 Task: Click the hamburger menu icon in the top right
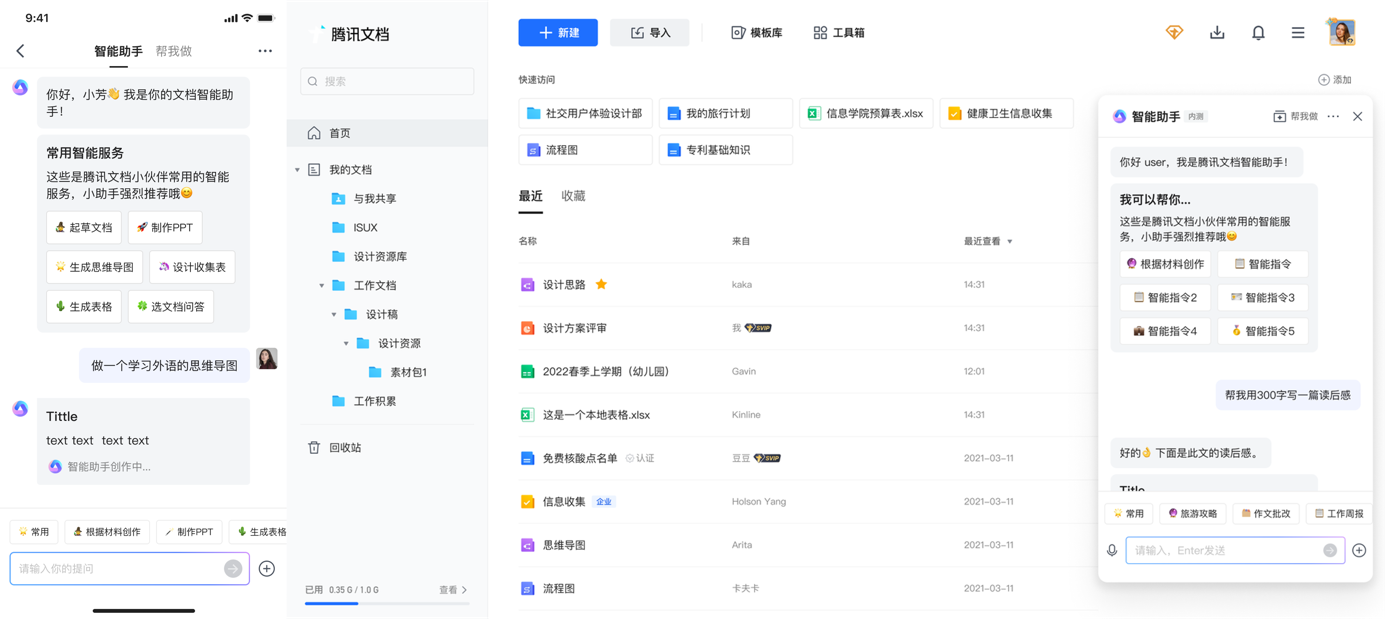[1297, 32]
